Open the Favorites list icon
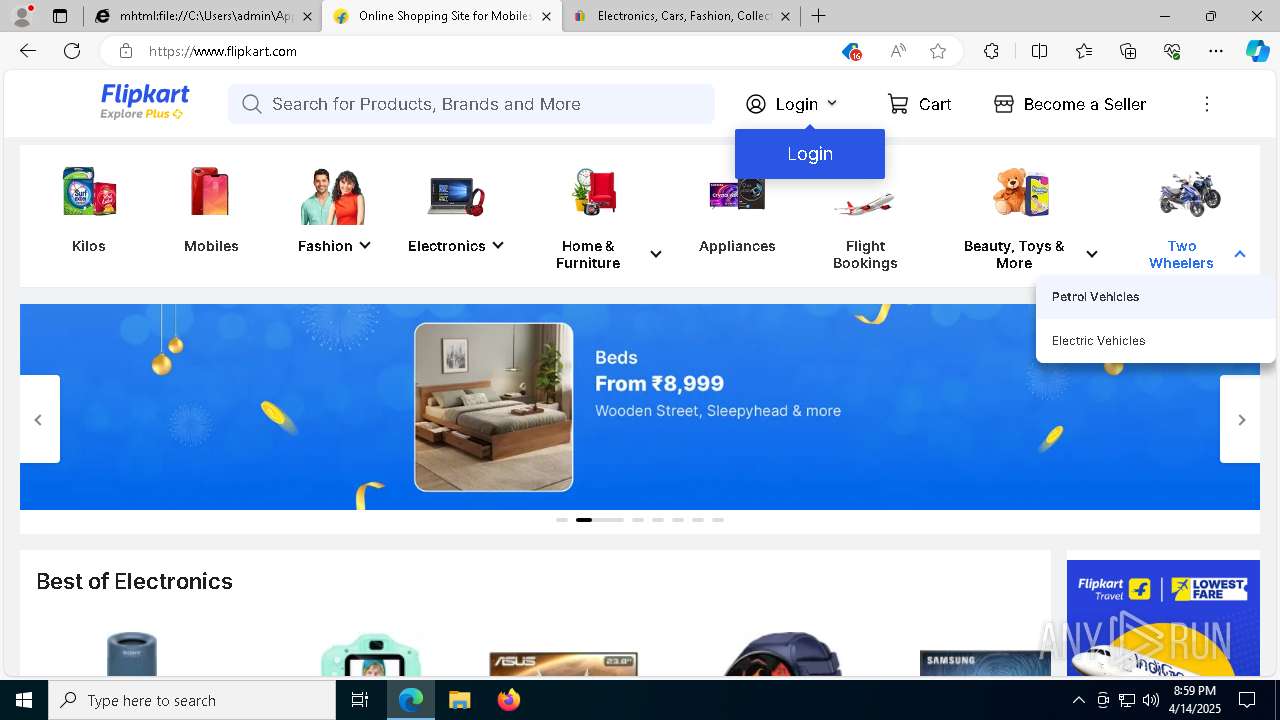Image resolution: width=1280 pixels, height=720 pixels. (1084, 51)
